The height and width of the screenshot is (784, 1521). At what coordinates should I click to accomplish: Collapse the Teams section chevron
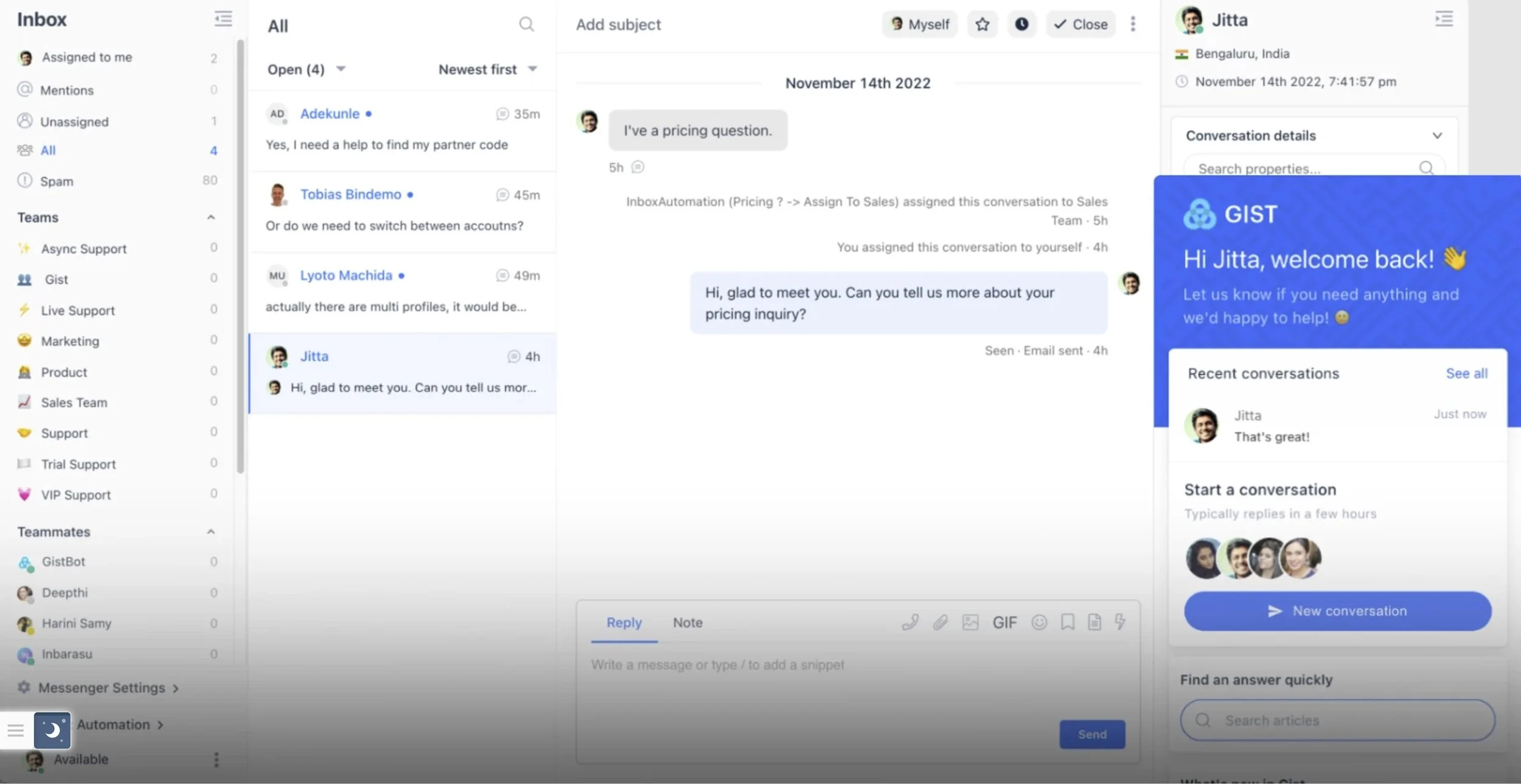point(211,217)
